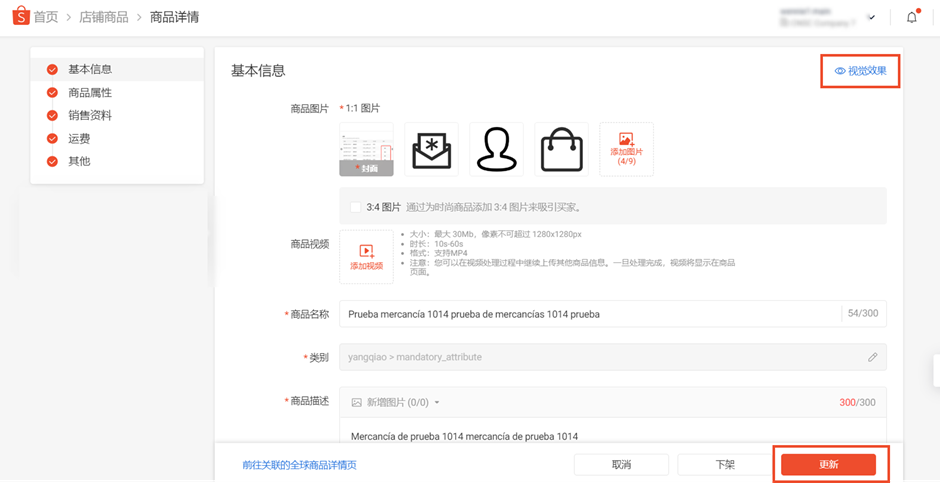Select the person silhouette product image

(x=496, y=149)
